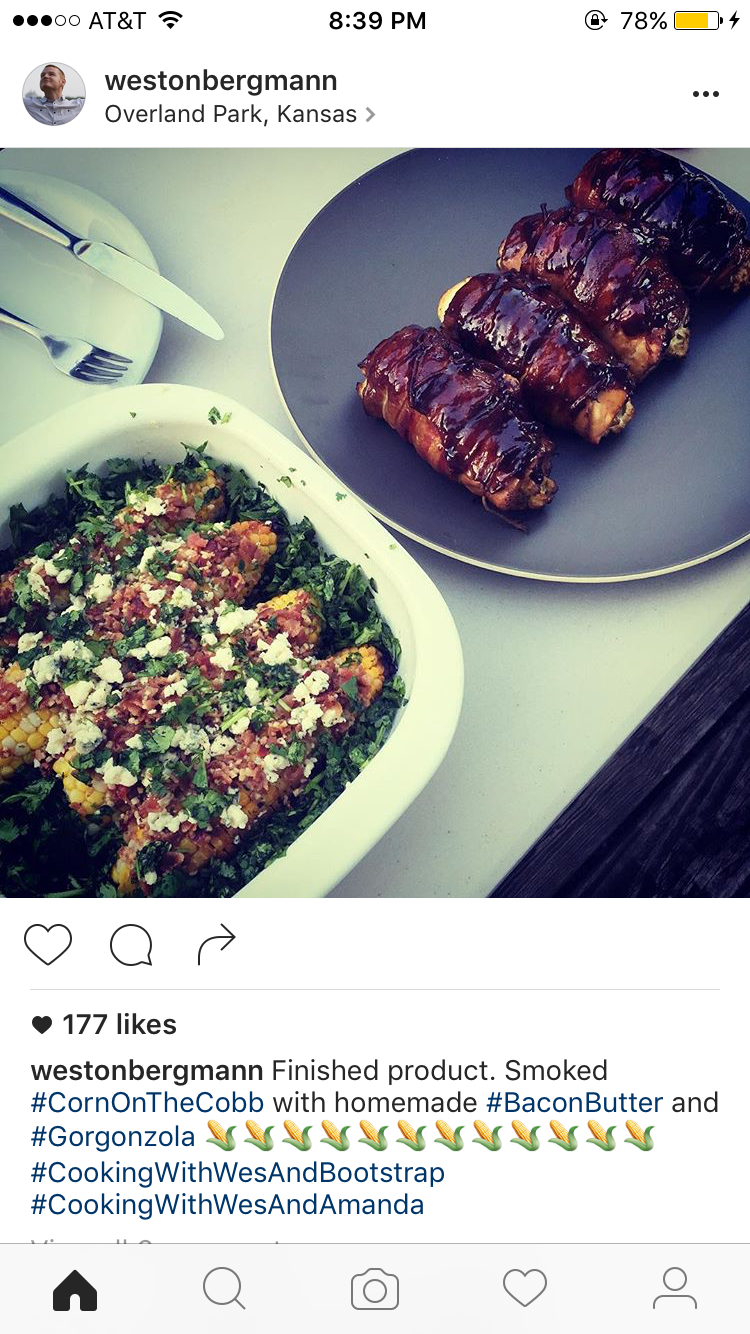Tap the heart icon to like the post

(48, 944)
